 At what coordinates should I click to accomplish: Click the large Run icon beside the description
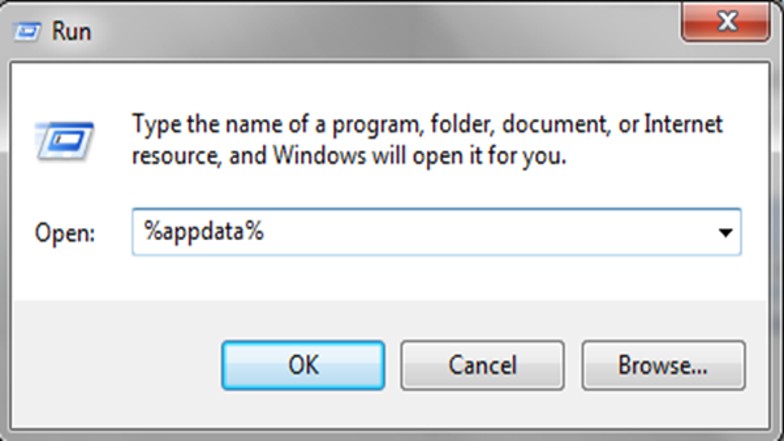coord(65,142)
